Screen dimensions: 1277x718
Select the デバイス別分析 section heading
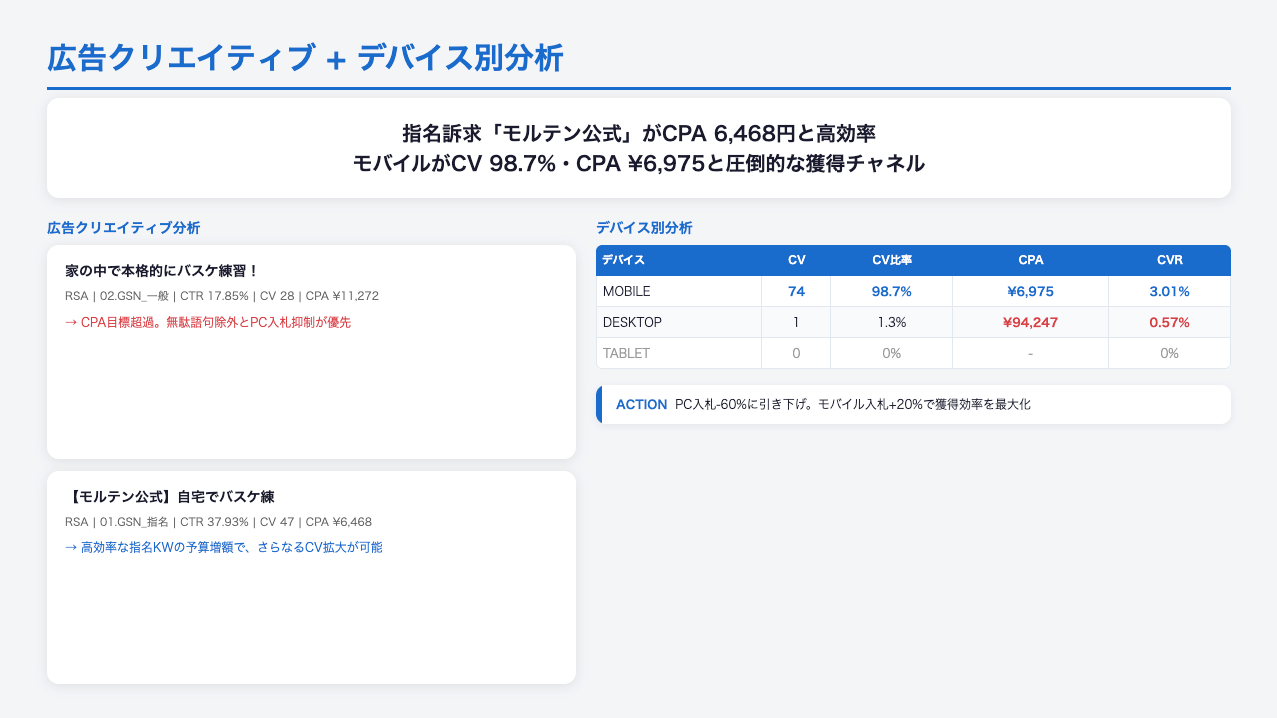point(643,228)
